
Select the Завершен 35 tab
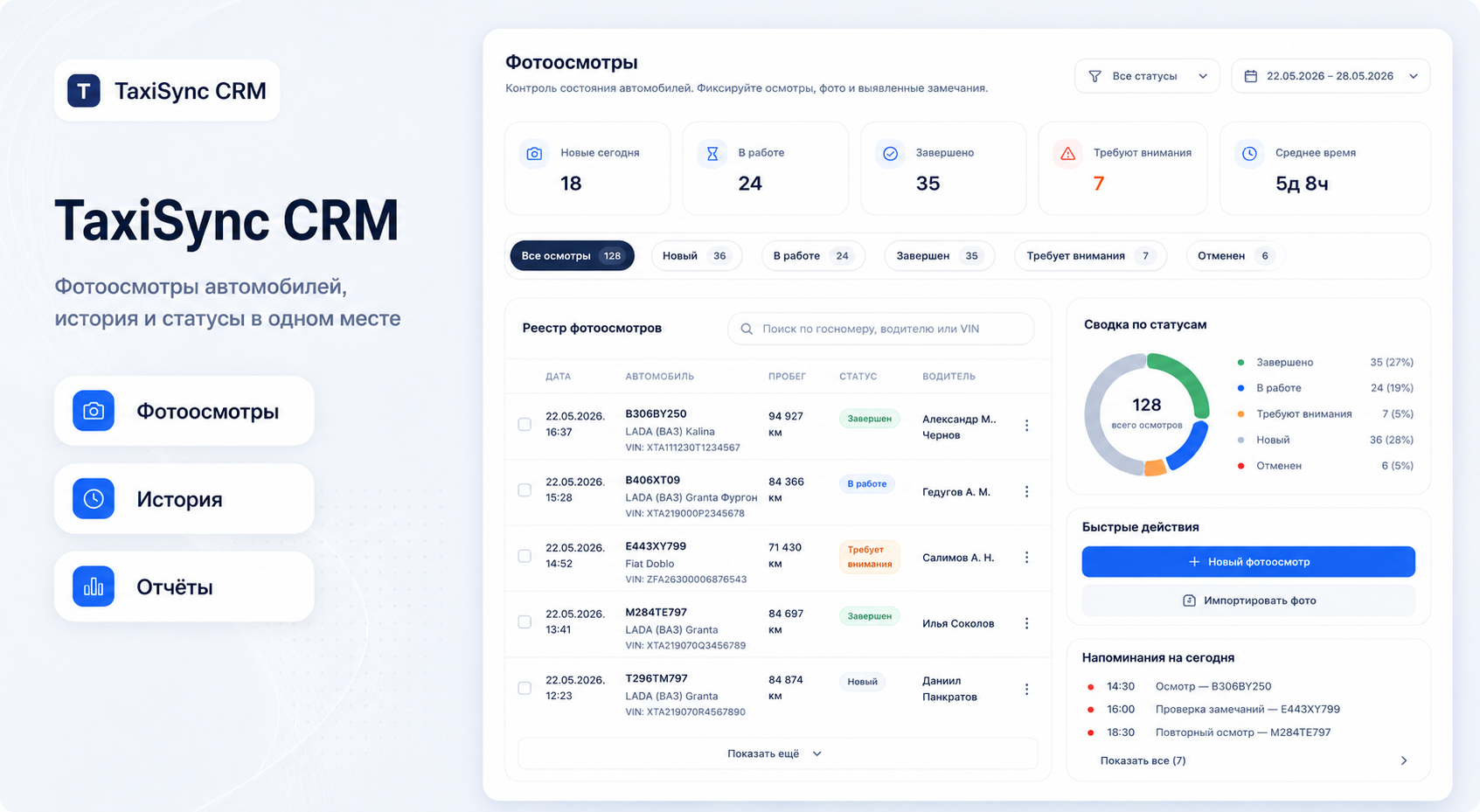(939, 255)
